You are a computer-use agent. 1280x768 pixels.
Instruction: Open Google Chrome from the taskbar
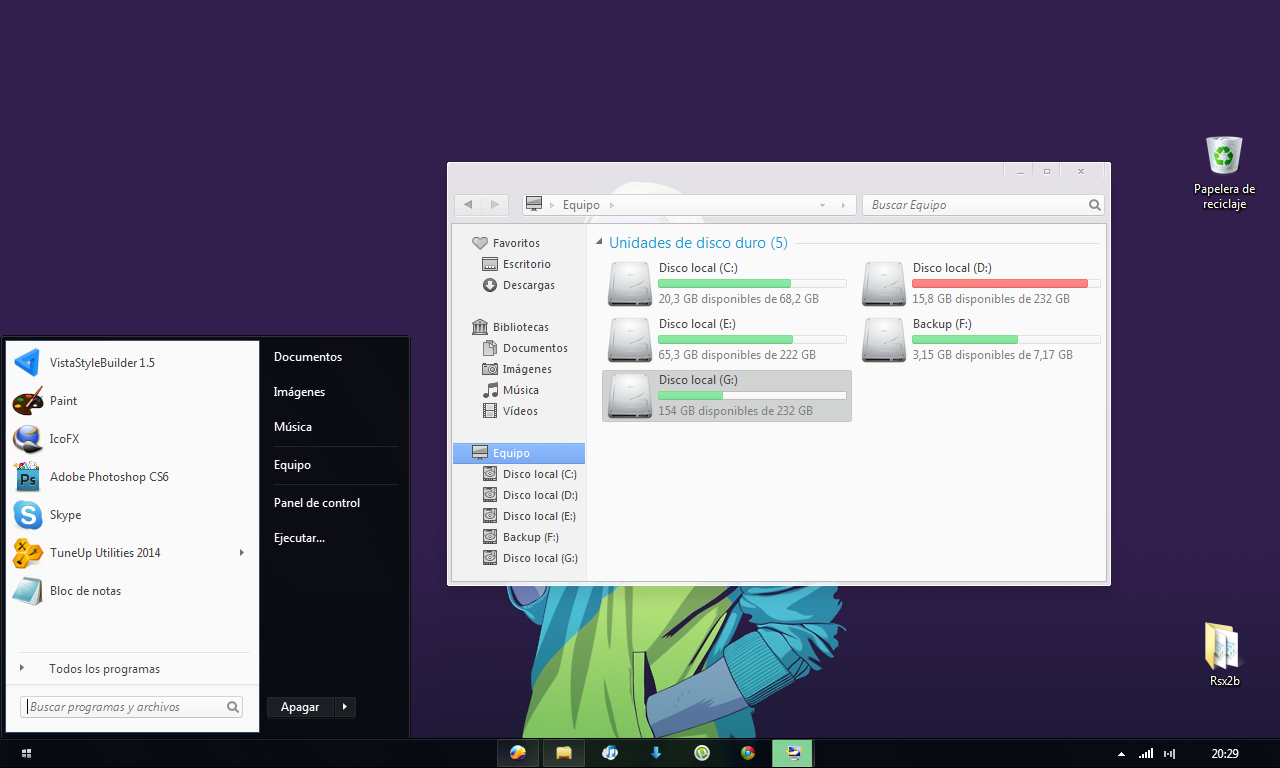coord(748,753)
